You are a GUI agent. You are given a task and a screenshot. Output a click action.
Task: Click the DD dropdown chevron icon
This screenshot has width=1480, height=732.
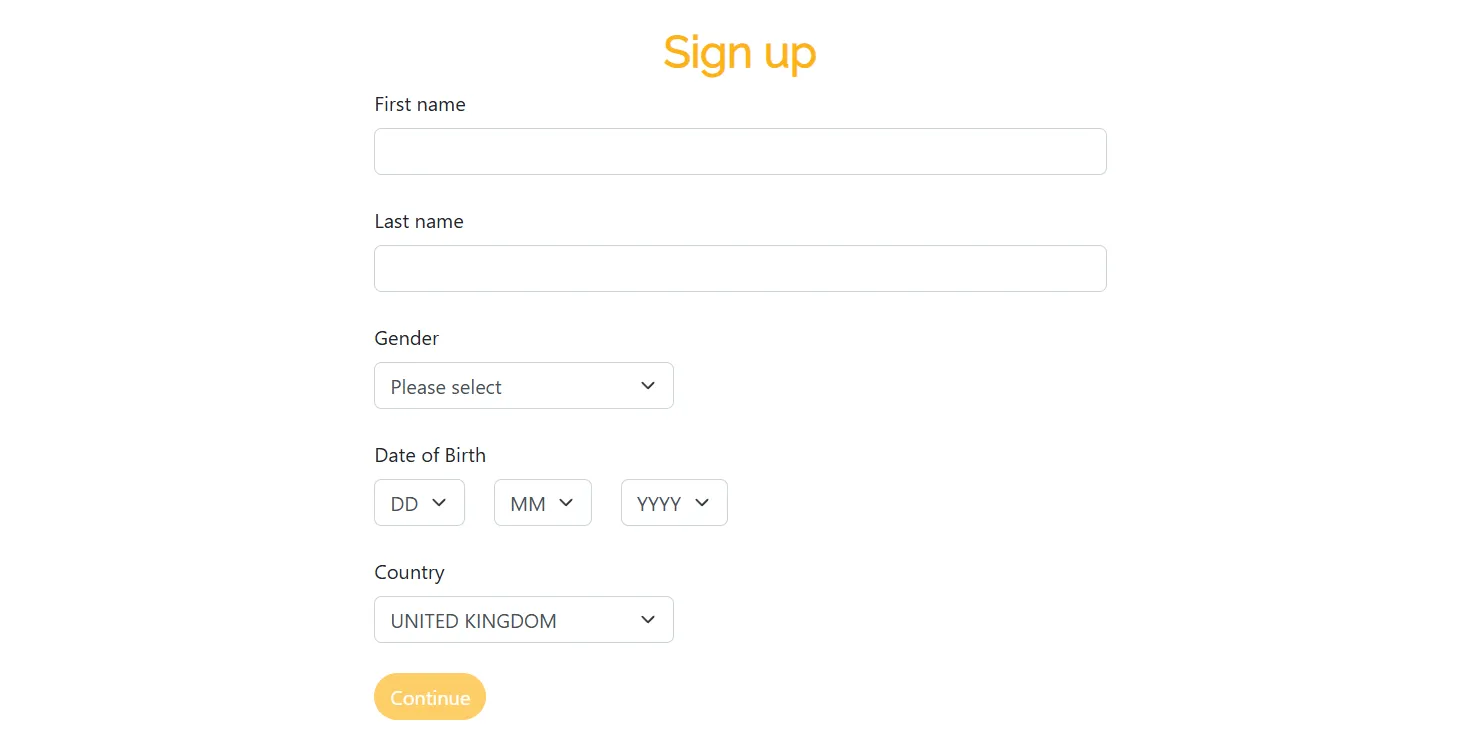440,503
